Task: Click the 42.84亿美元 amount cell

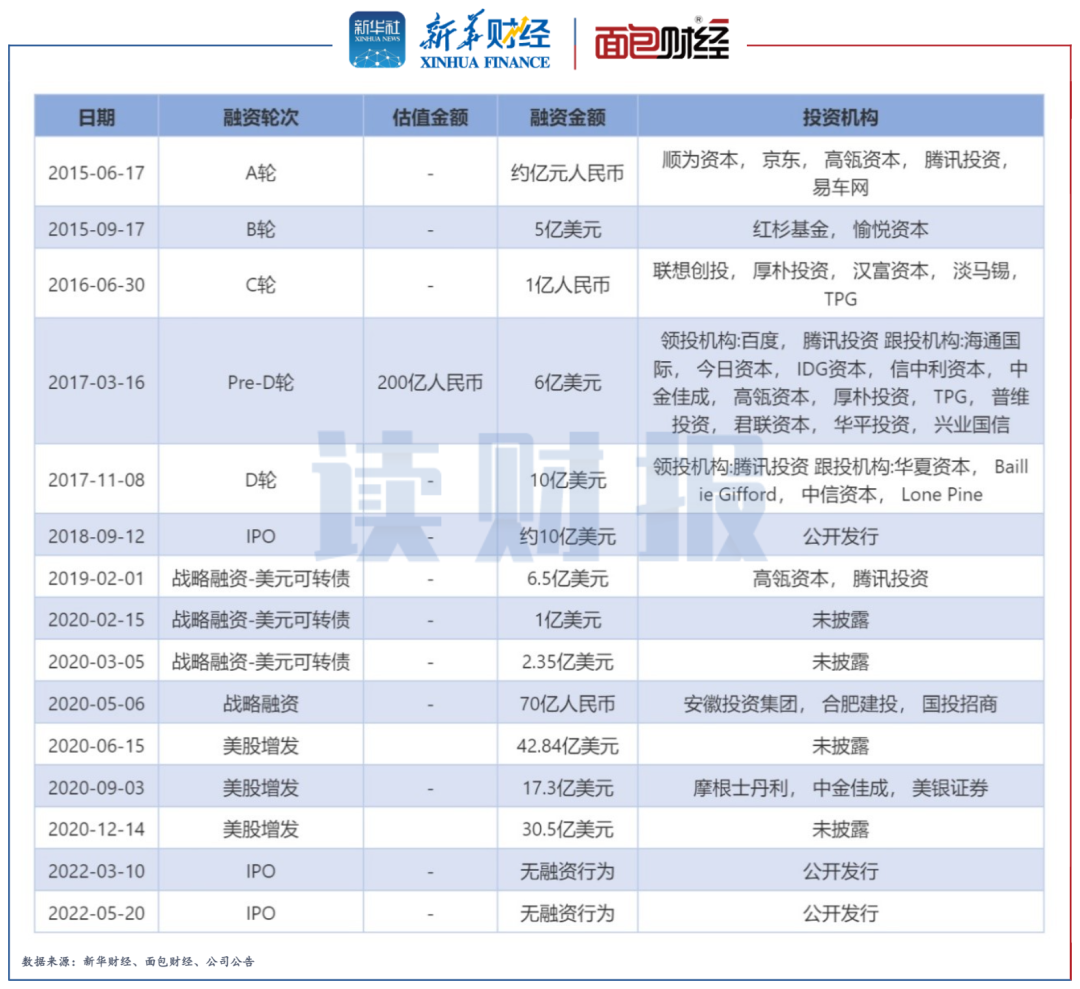Action: click(x=567, y=746)
